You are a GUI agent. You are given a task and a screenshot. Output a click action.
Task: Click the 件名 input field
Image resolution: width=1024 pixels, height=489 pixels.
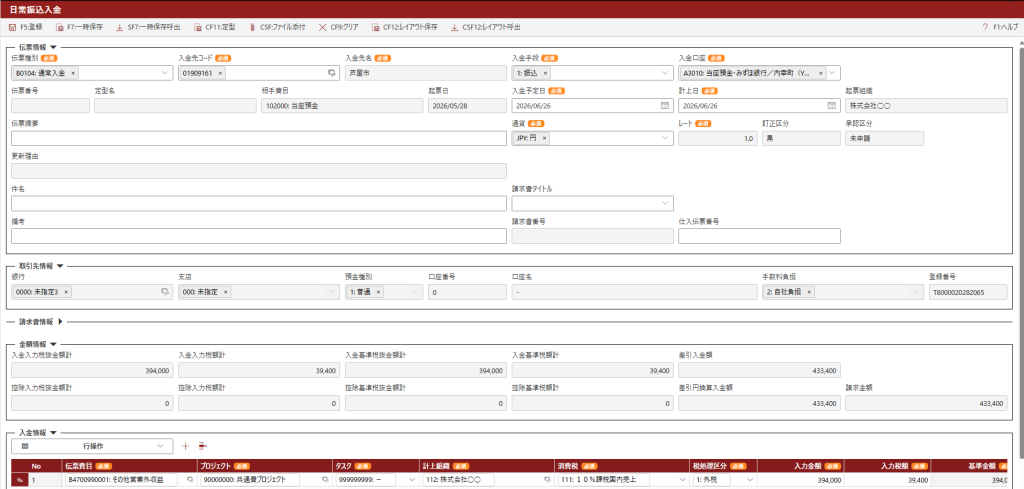(259, 204)
